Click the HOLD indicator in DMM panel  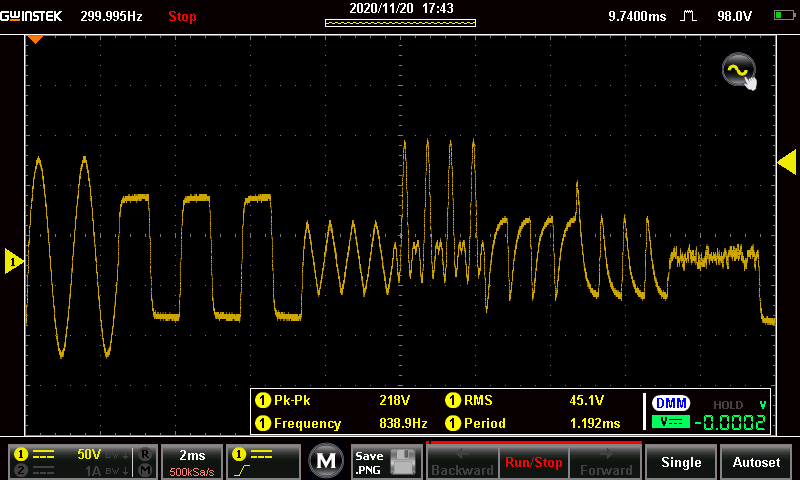pyautogui.click(x=728, y=405)
